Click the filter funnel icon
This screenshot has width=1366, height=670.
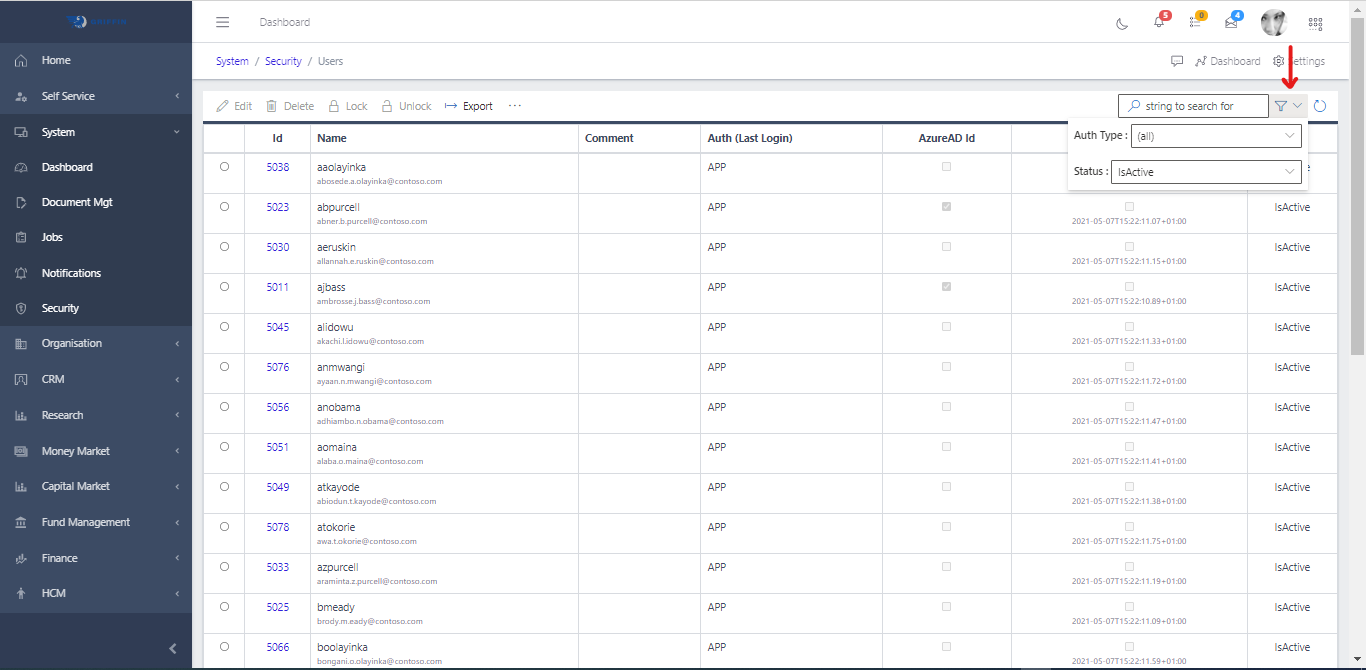click(1281, 106)
